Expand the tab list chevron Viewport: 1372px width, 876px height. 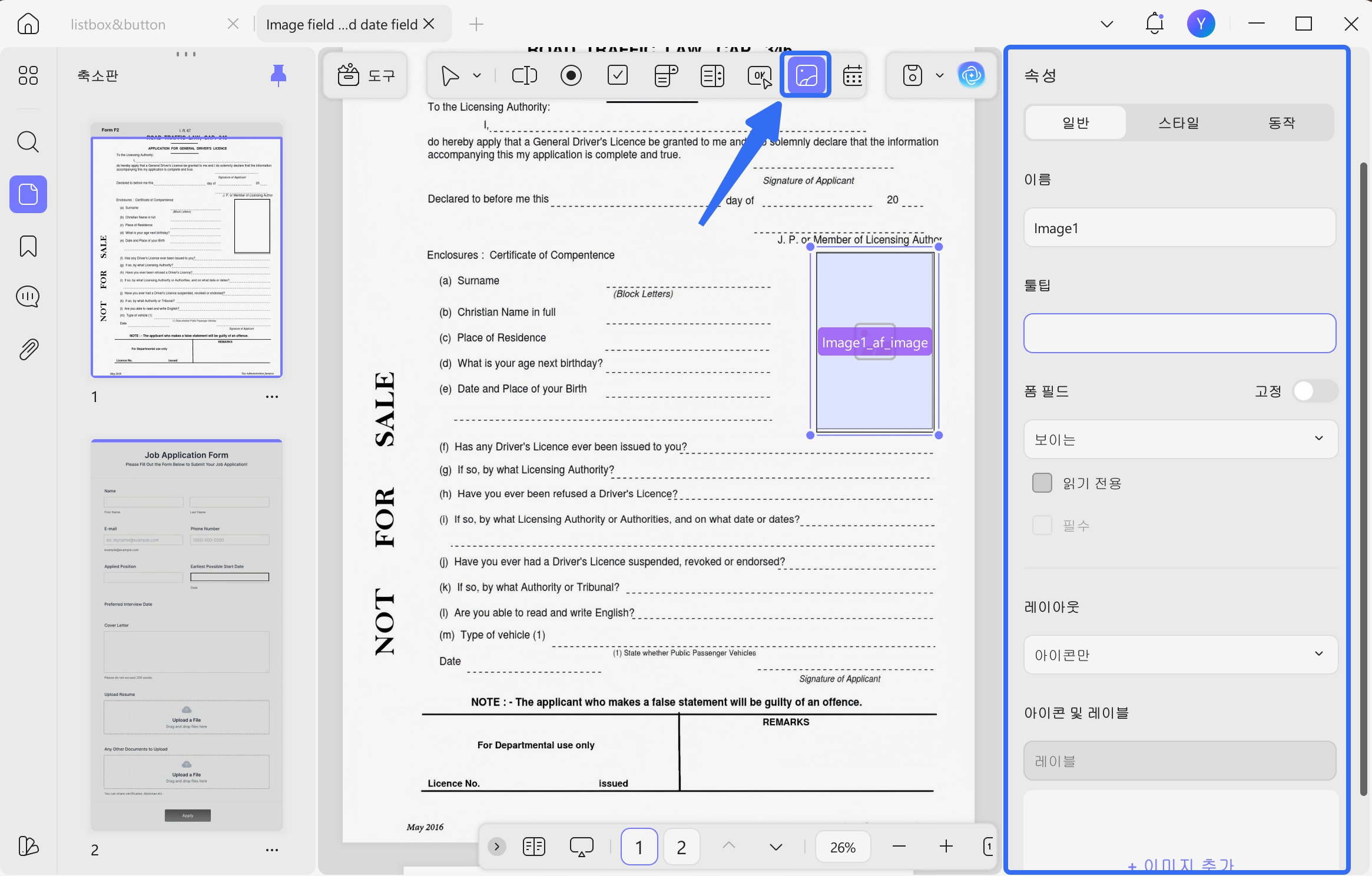[x=1107, y=24]
